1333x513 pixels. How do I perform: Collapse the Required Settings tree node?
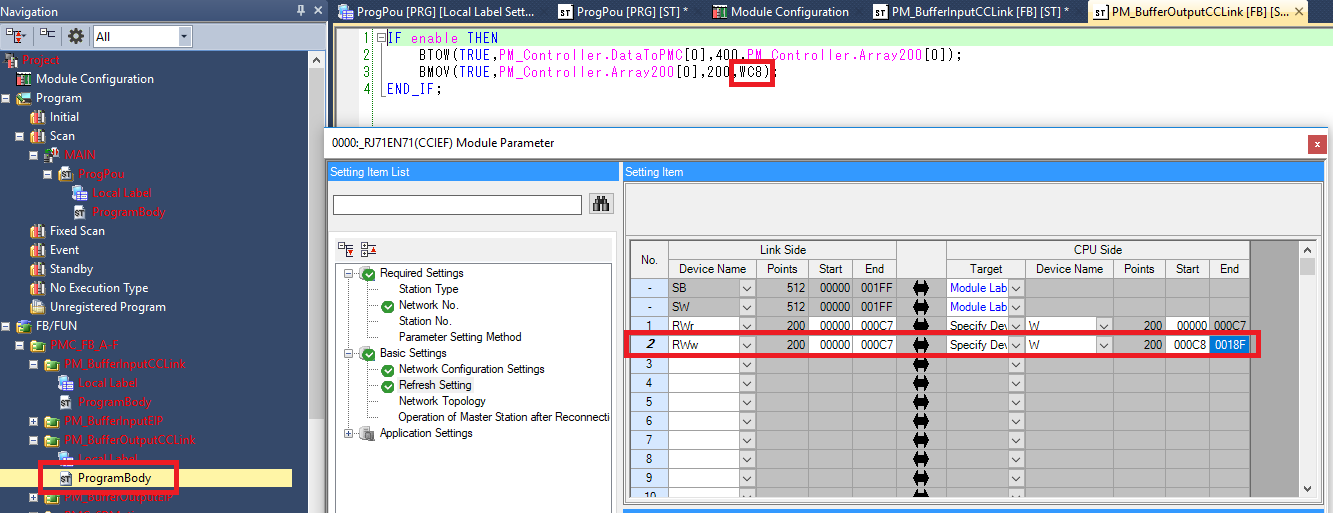(x=349, y=273)
